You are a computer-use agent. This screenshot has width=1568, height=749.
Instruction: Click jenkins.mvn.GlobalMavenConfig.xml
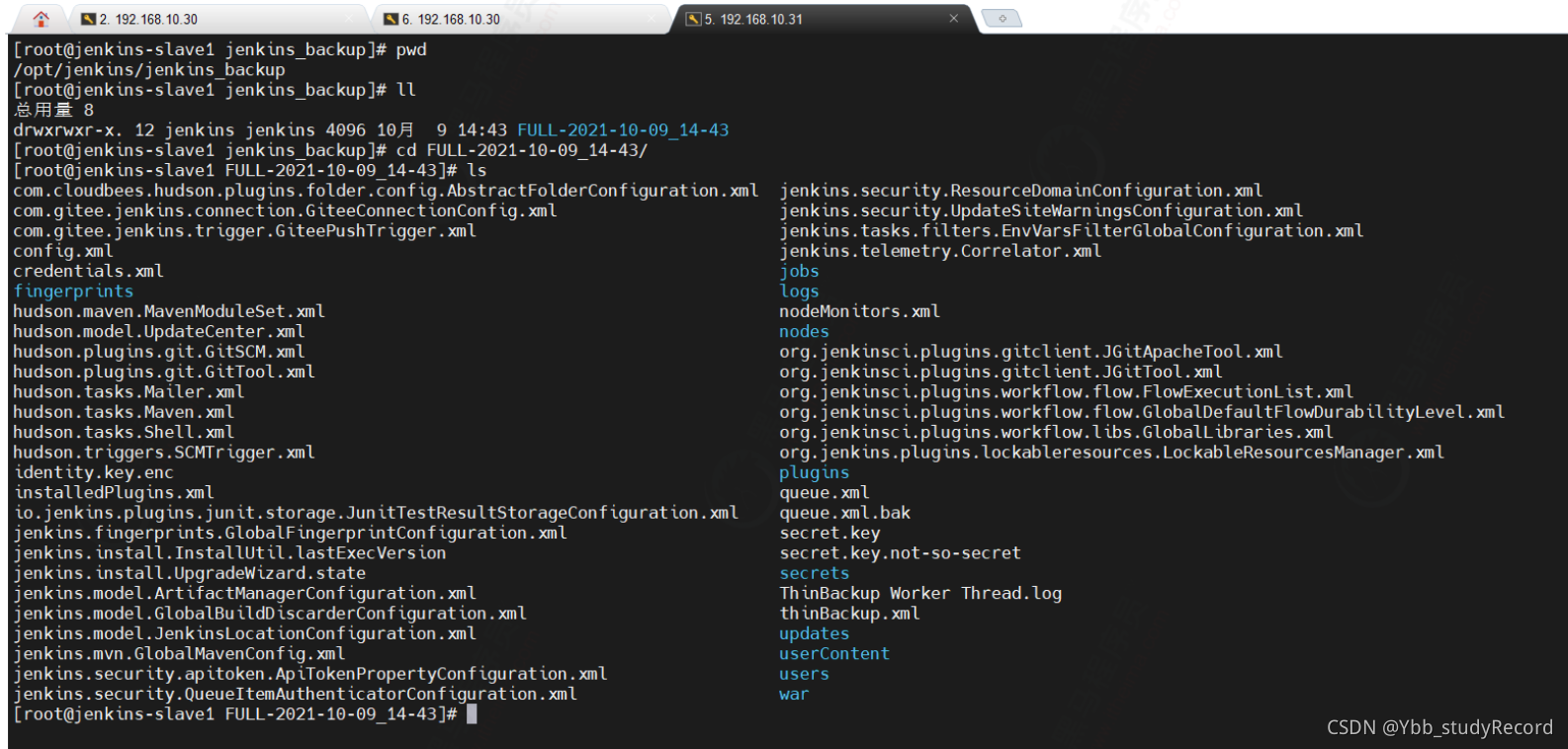click(x=179, y=653)
